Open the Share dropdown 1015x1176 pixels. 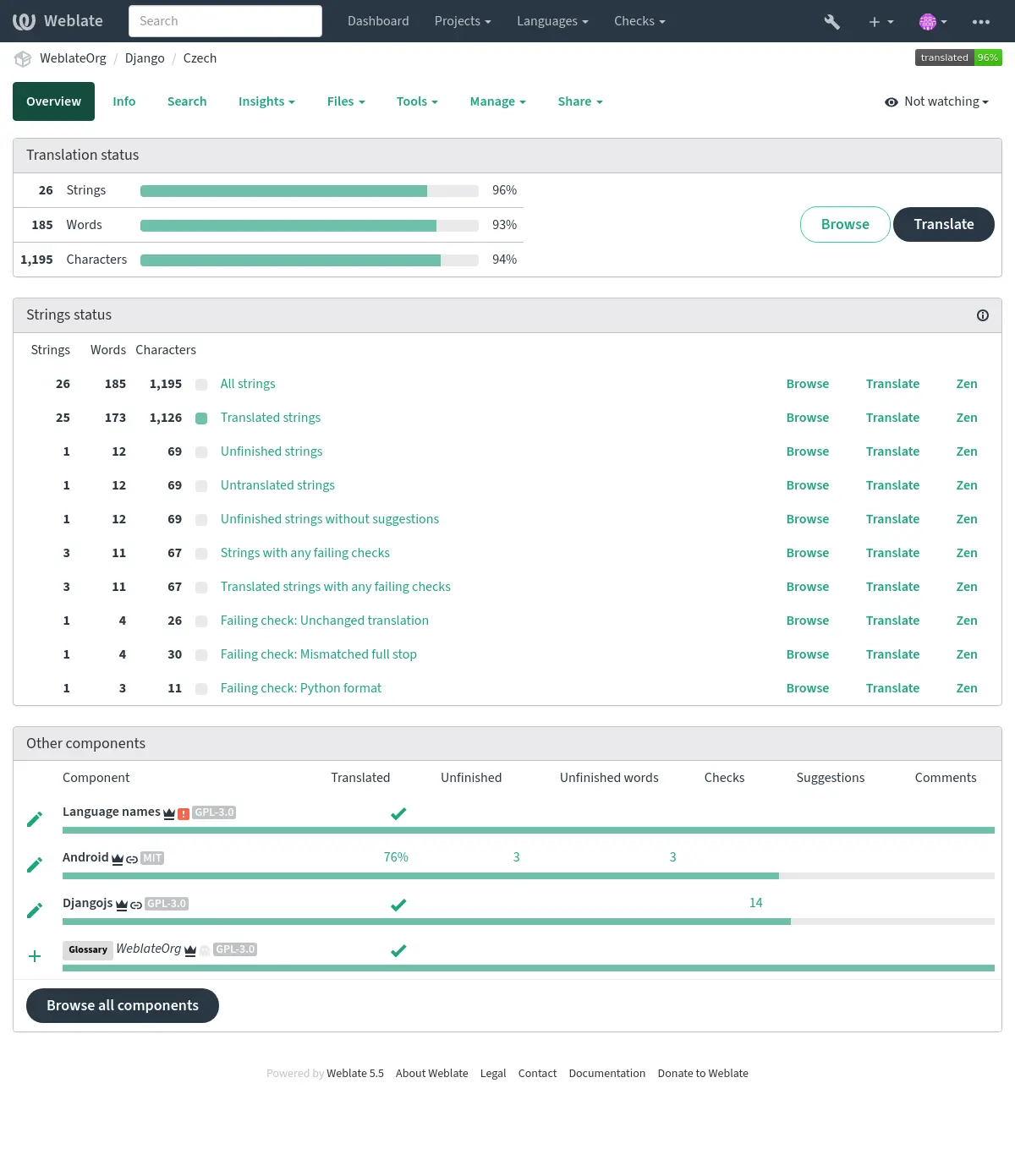(580, 101)
